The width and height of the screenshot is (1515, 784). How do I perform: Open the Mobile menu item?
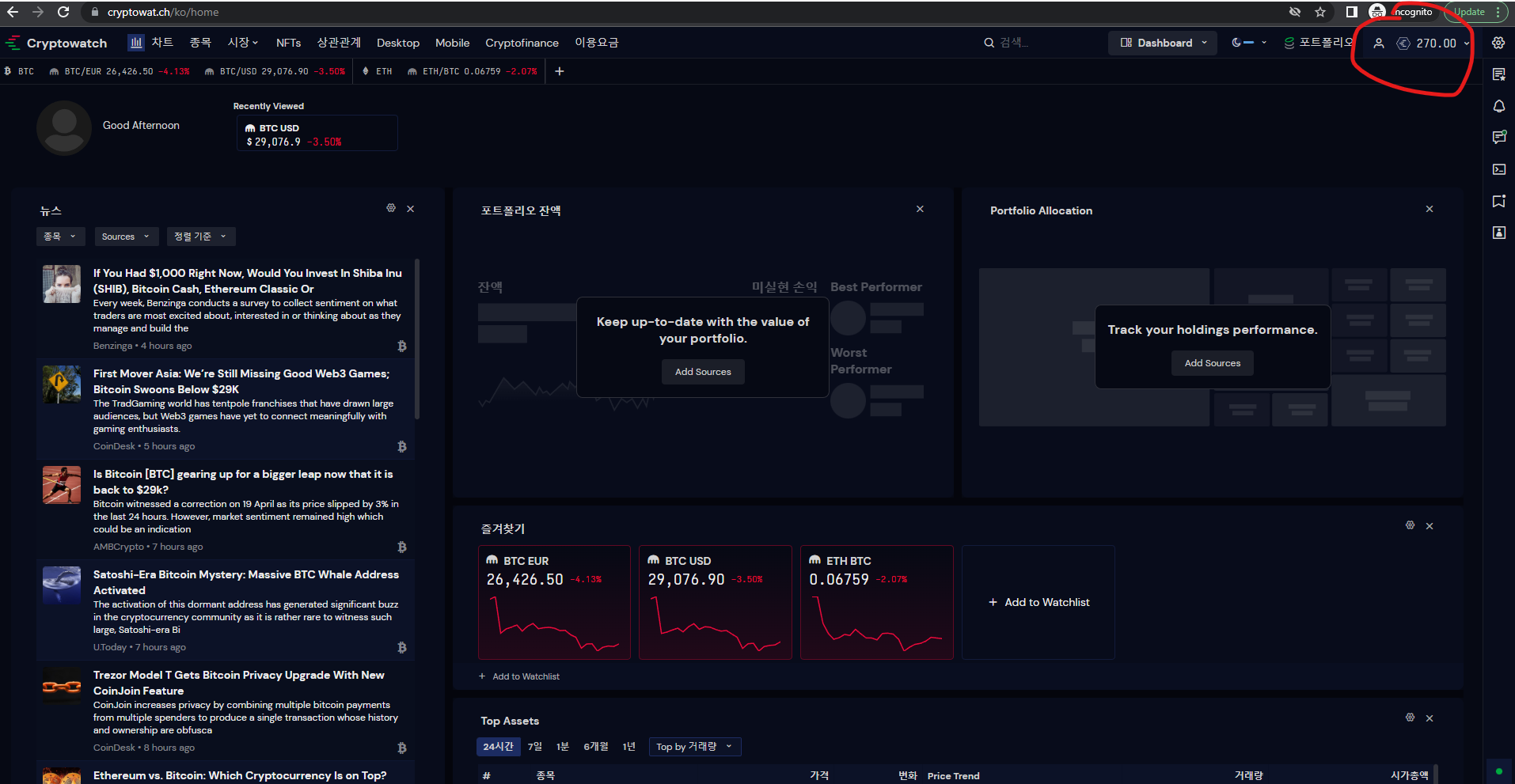(x=453, y=43)
